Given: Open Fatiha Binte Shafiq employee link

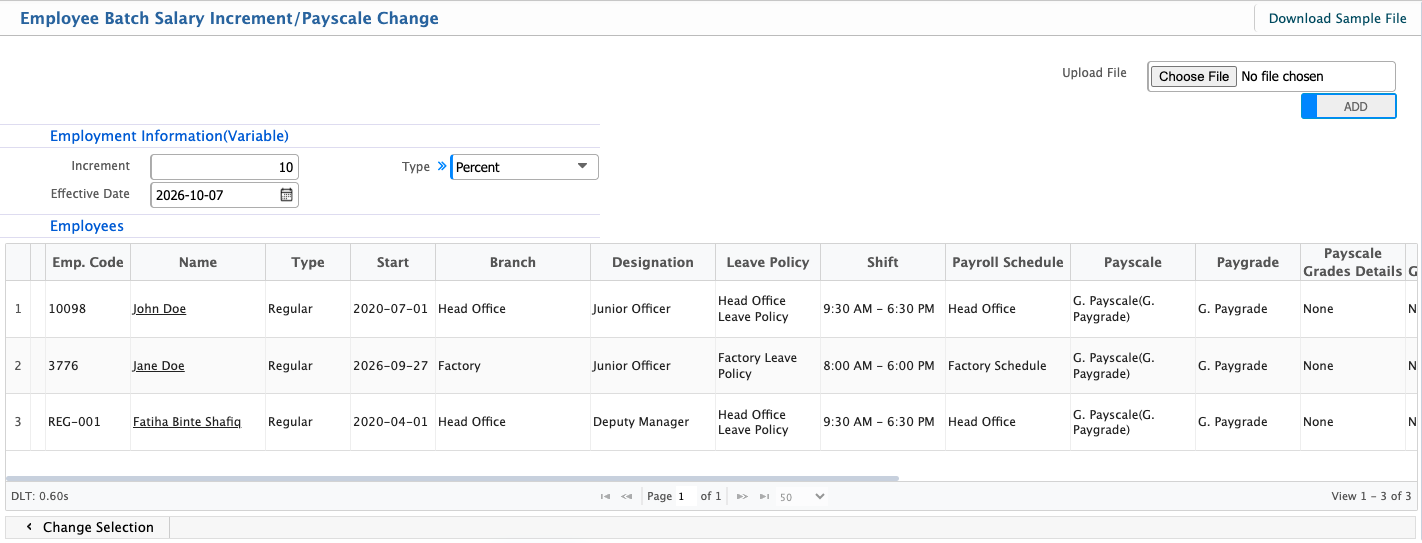Looking at the screenshot, I should point(186,422).
